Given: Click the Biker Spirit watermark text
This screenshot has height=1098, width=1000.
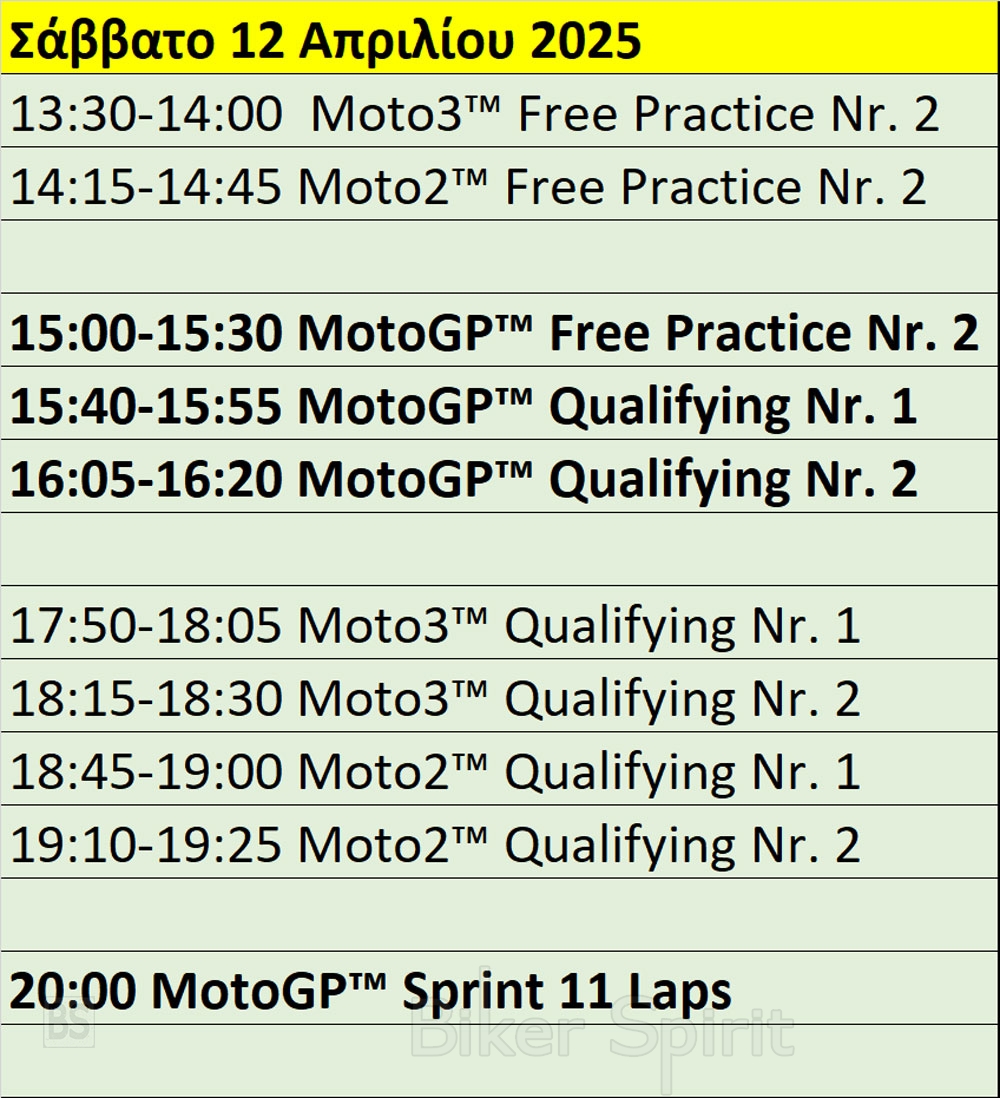Looking at the screenshot, I should (x=602, y=1035).
